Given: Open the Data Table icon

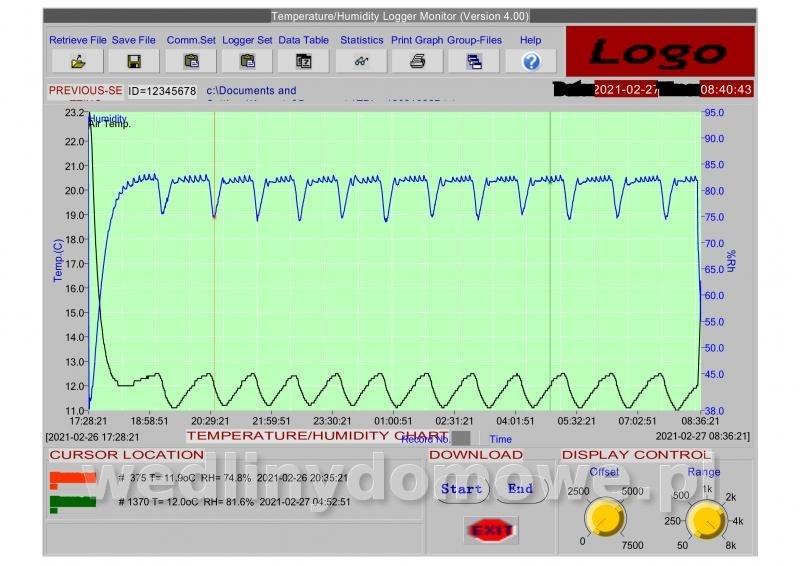Looking at the screenshot, I should tap(304, 62).
